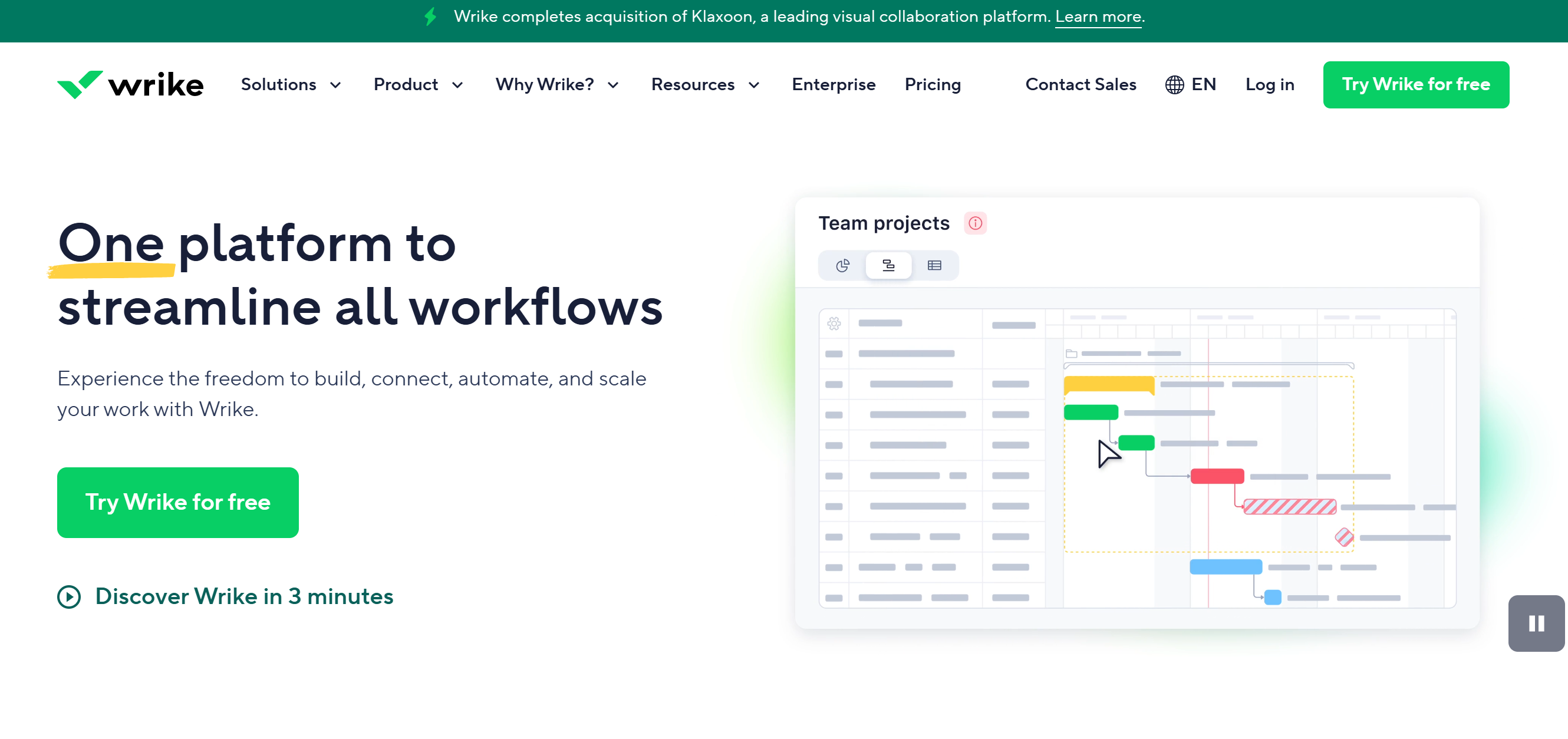Click the striped red Gantt bar
The height and width of the screenshot is (739, 1568).
1289,506
